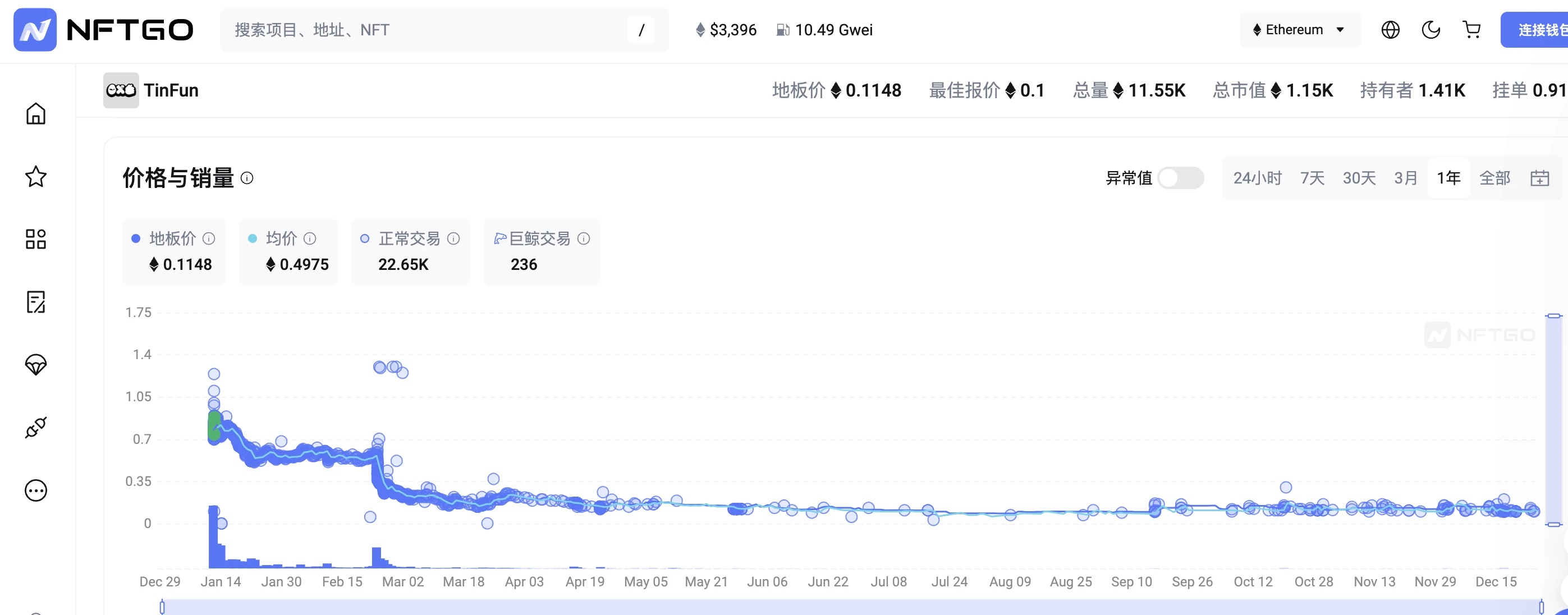The width and height of the screenshot is (1568, 615).
Task: Toggle the 异常值 outliers switch
Action: tap(1180, 178)
